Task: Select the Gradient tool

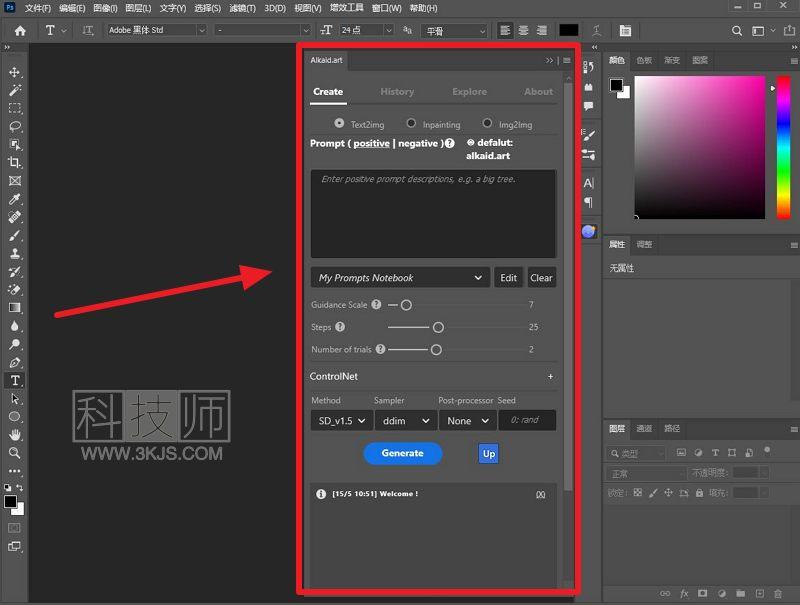Action: coord(14,308)
